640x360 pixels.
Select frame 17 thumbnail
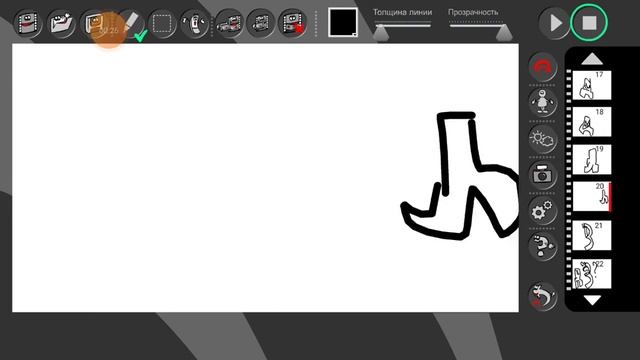(x=592, y=85)
